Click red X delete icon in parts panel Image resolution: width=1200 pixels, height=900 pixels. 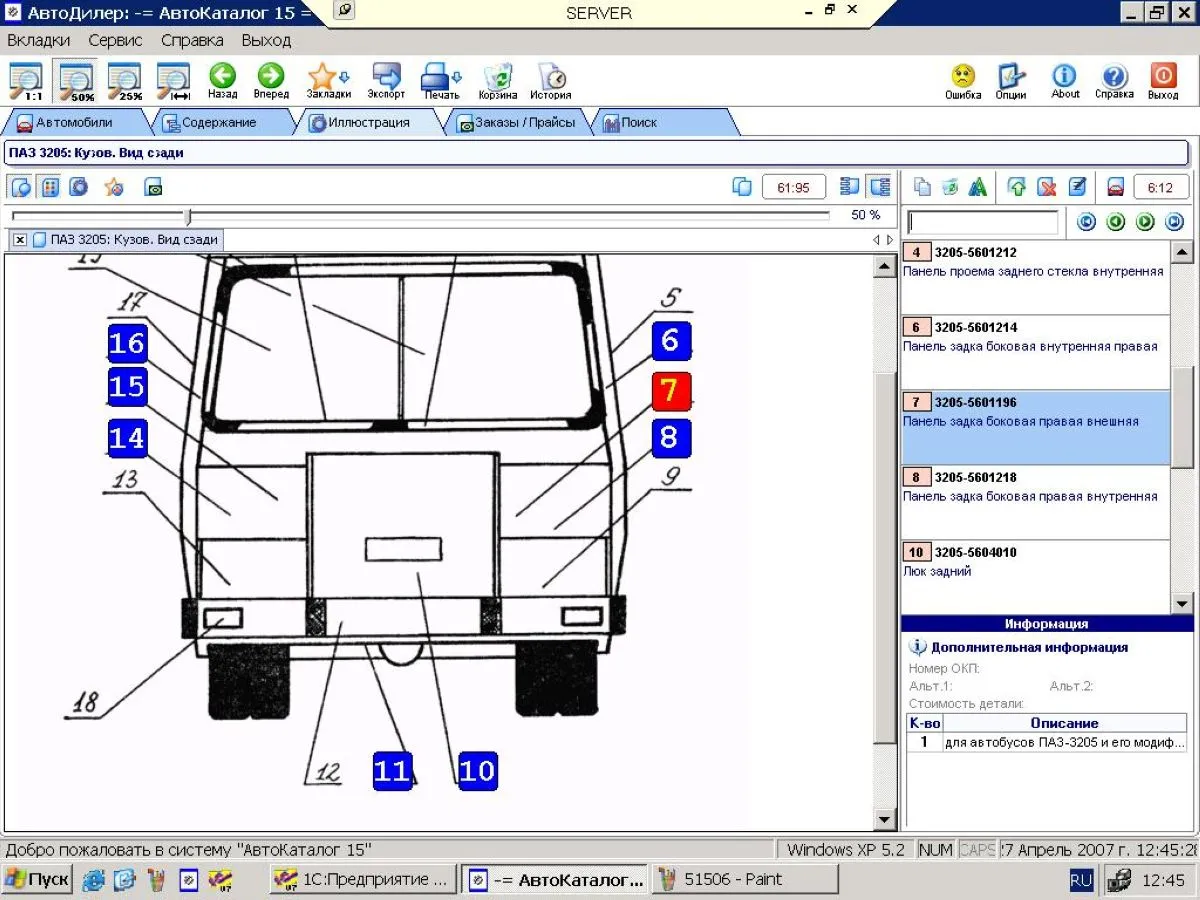[x=1047, y=187]
